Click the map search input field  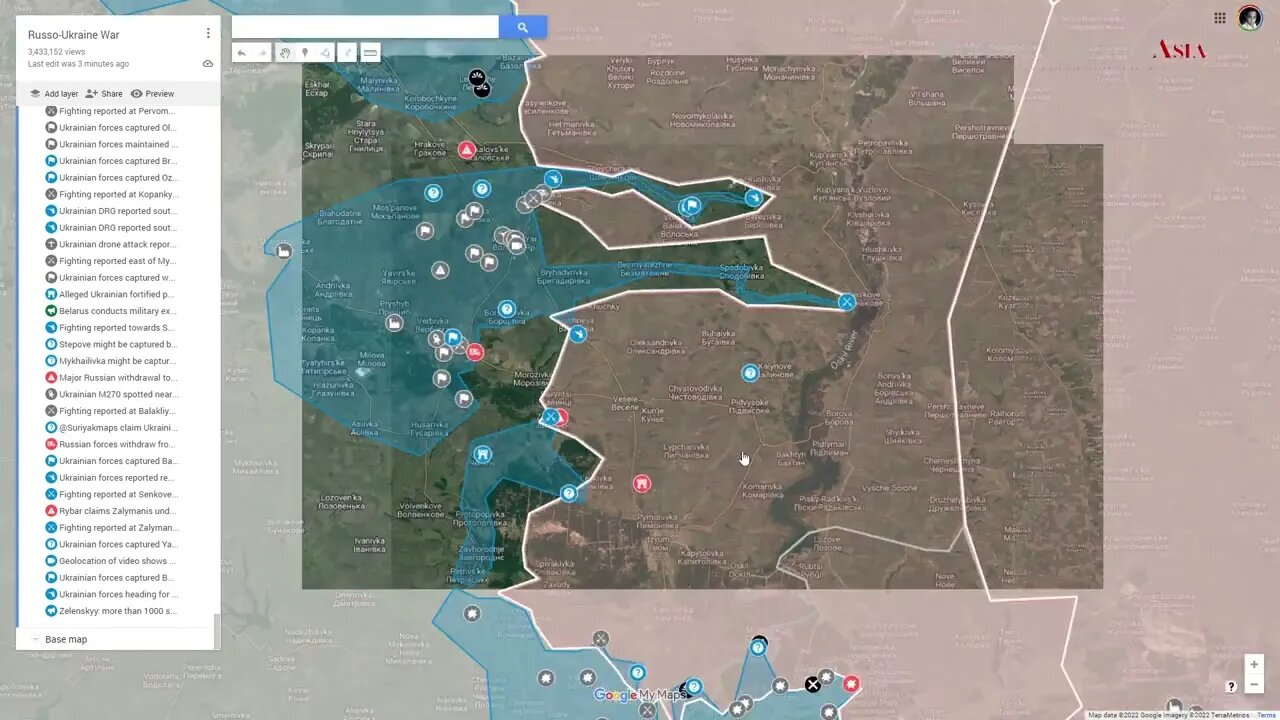[x=365, y=28]
